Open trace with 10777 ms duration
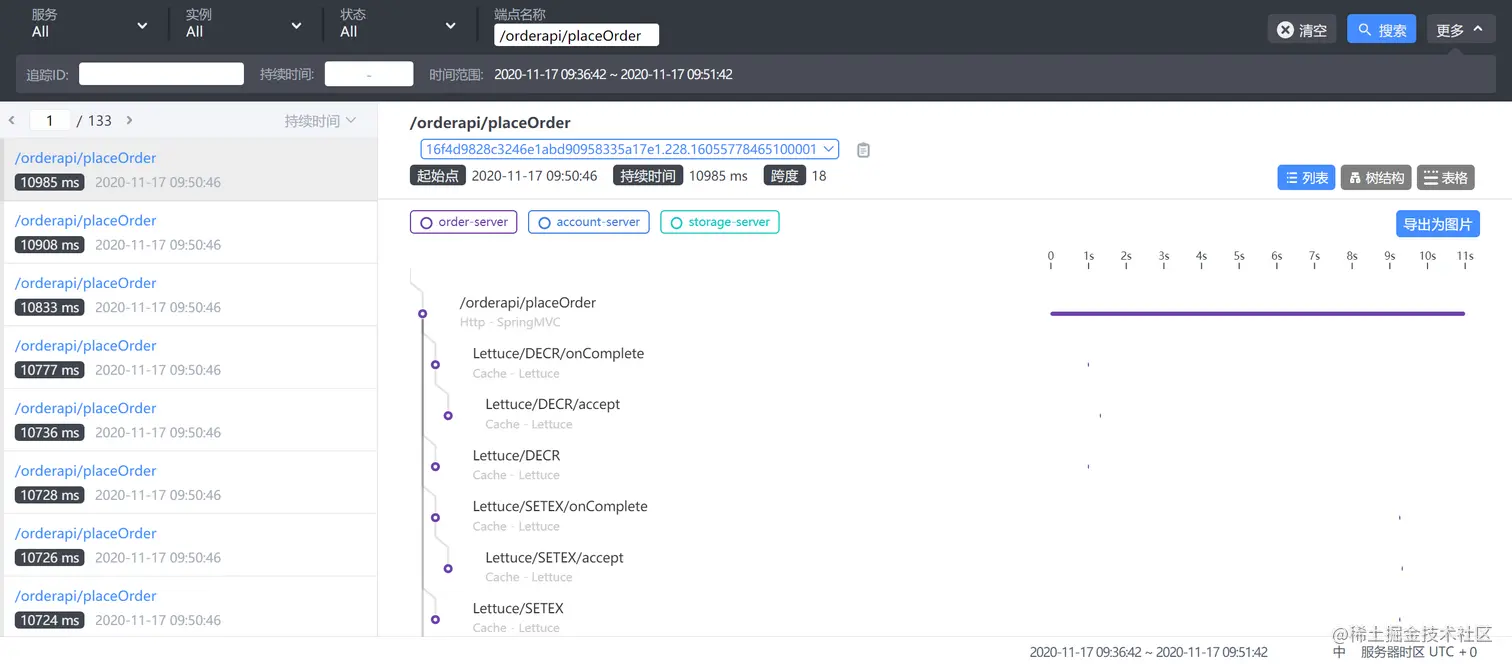The height and width of the screenshot is (664, 1512). 190,357
